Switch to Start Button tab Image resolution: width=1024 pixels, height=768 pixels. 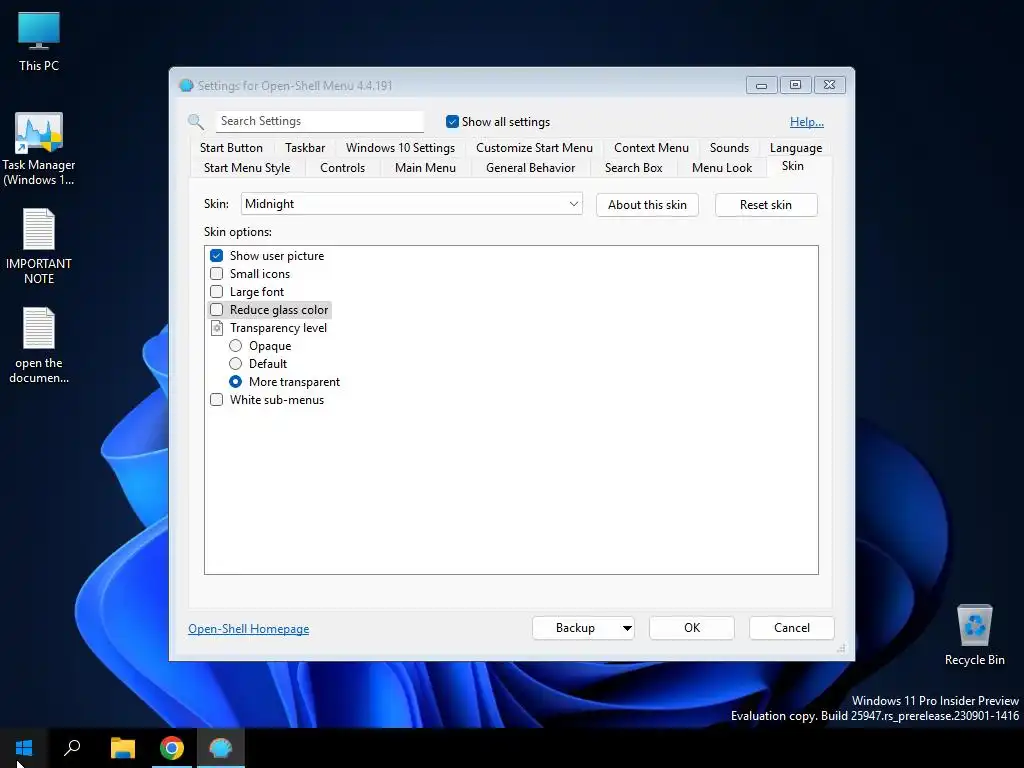231,148
